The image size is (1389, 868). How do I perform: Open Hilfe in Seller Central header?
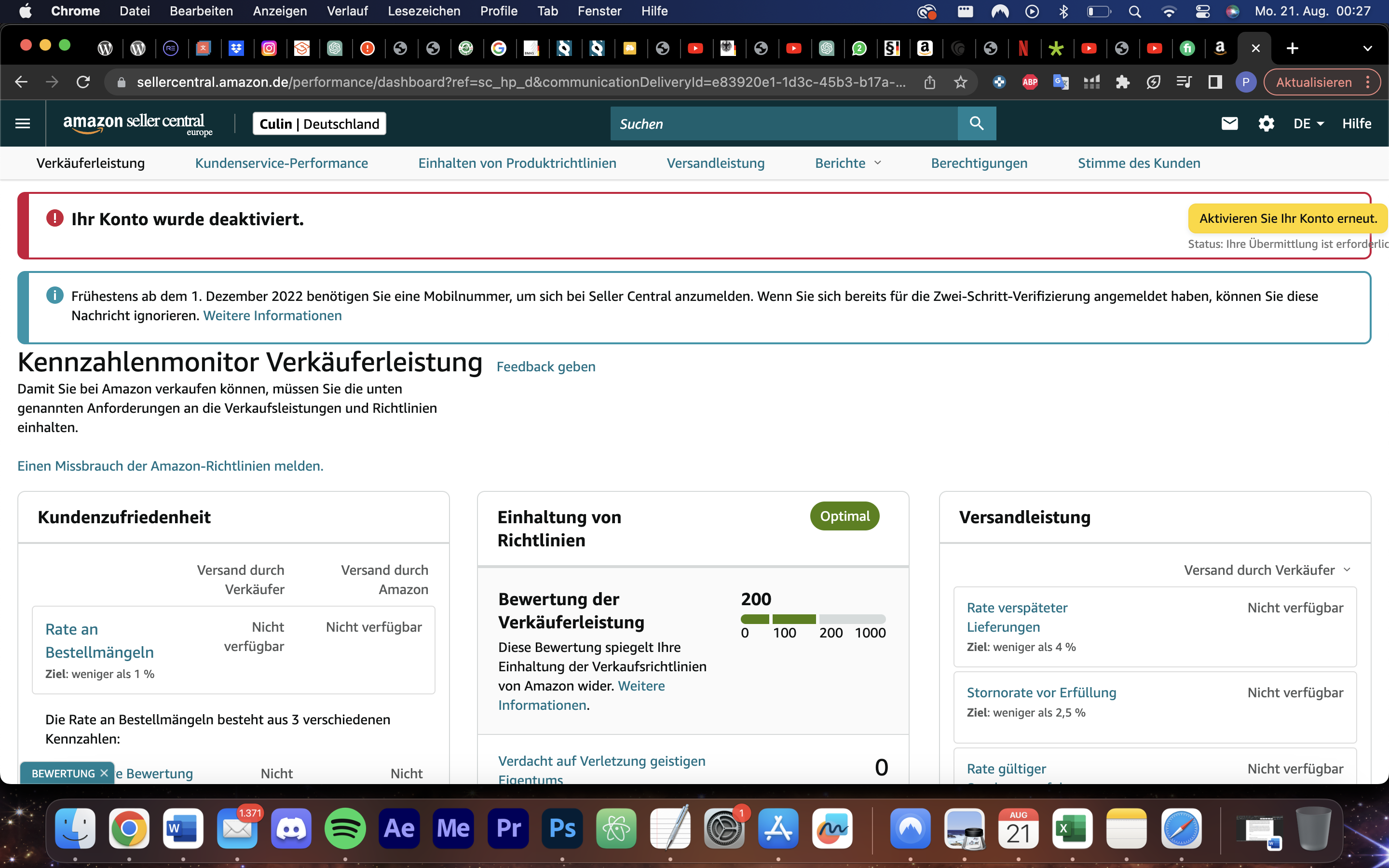tap(1356, 123)
